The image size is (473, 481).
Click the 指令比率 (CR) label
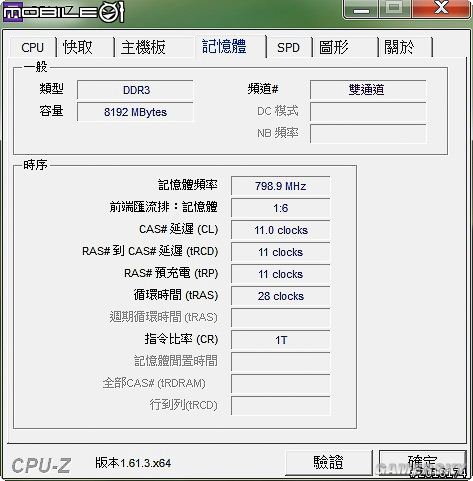click(181, 339)
